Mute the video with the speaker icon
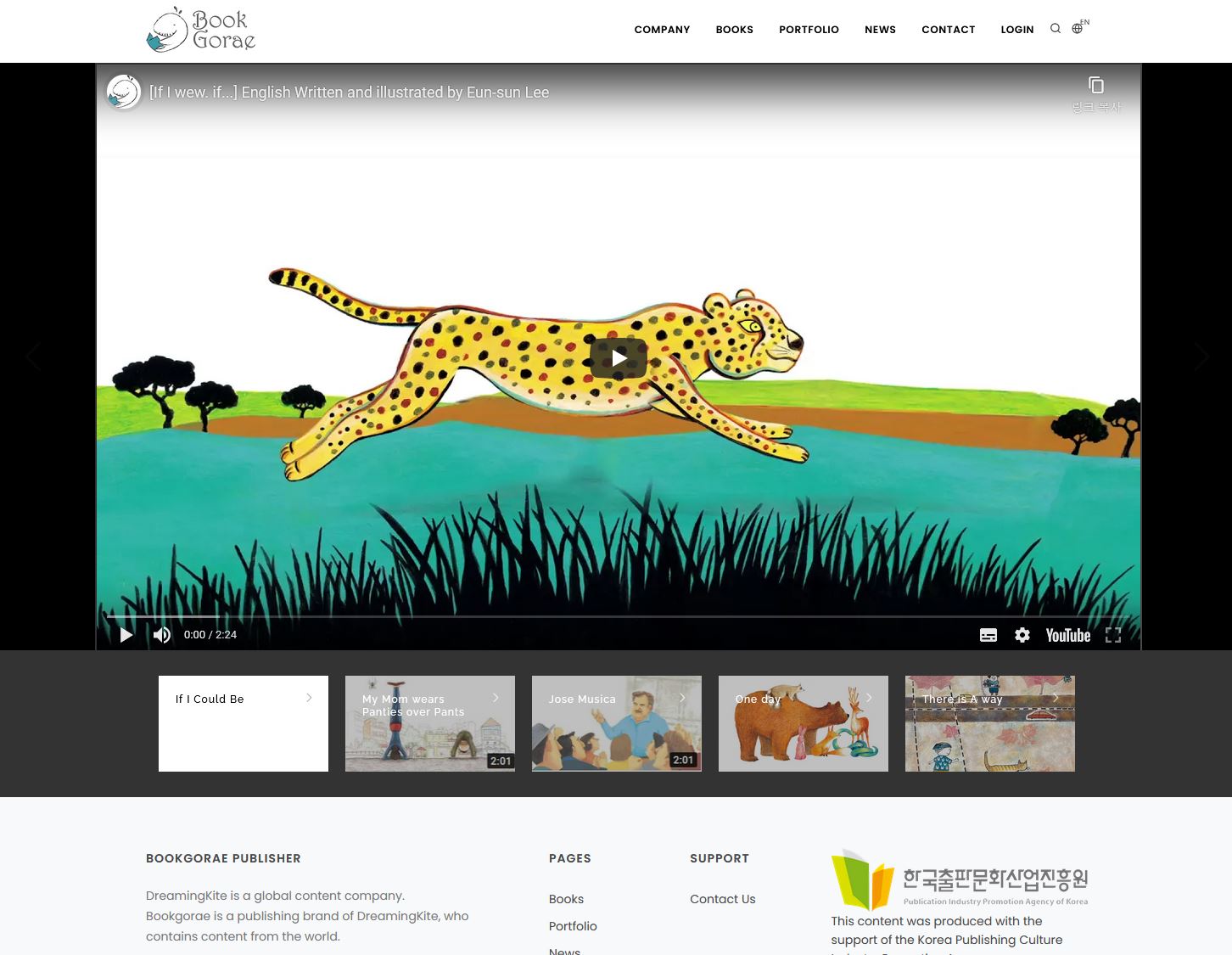This screenshot has height=955, width=1232. pyautogui.click(x=162, y=635)
